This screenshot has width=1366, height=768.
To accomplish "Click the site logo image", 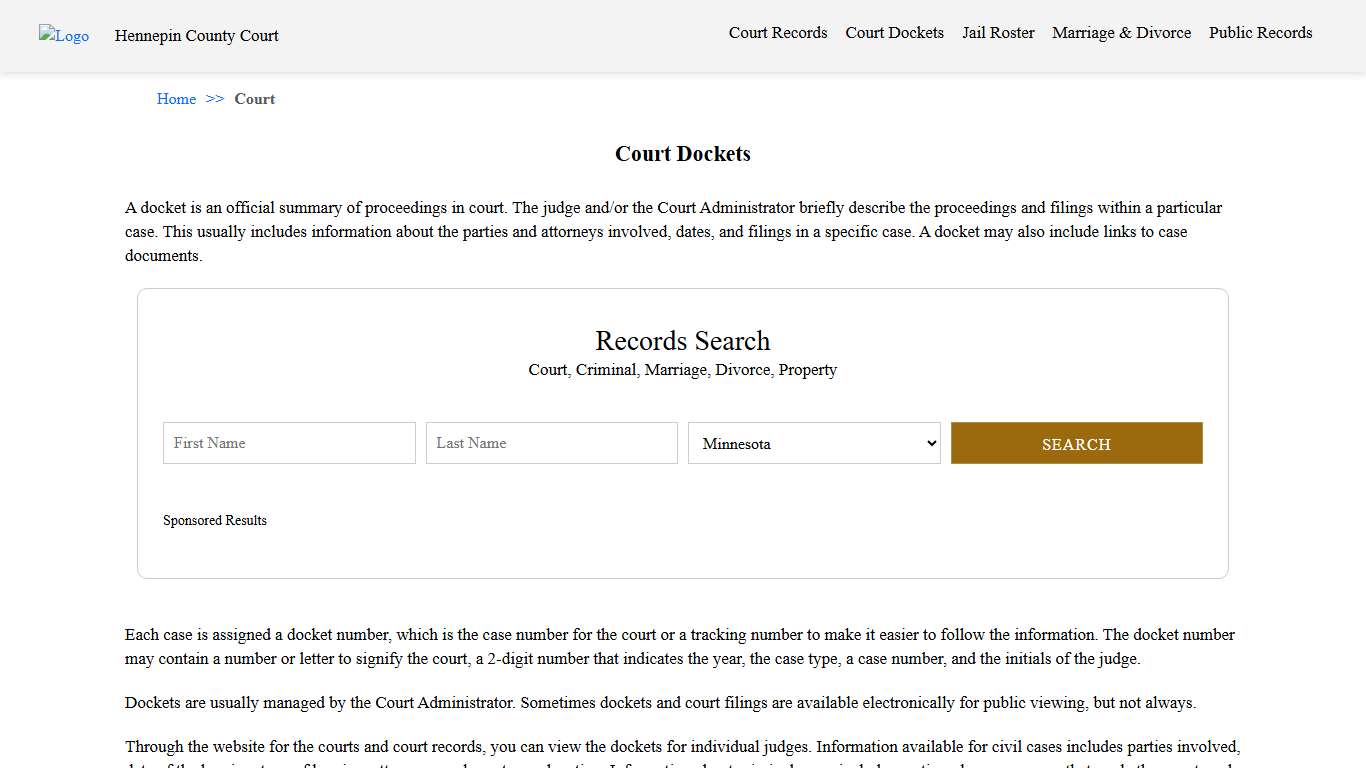I will [x=63, y=36].
